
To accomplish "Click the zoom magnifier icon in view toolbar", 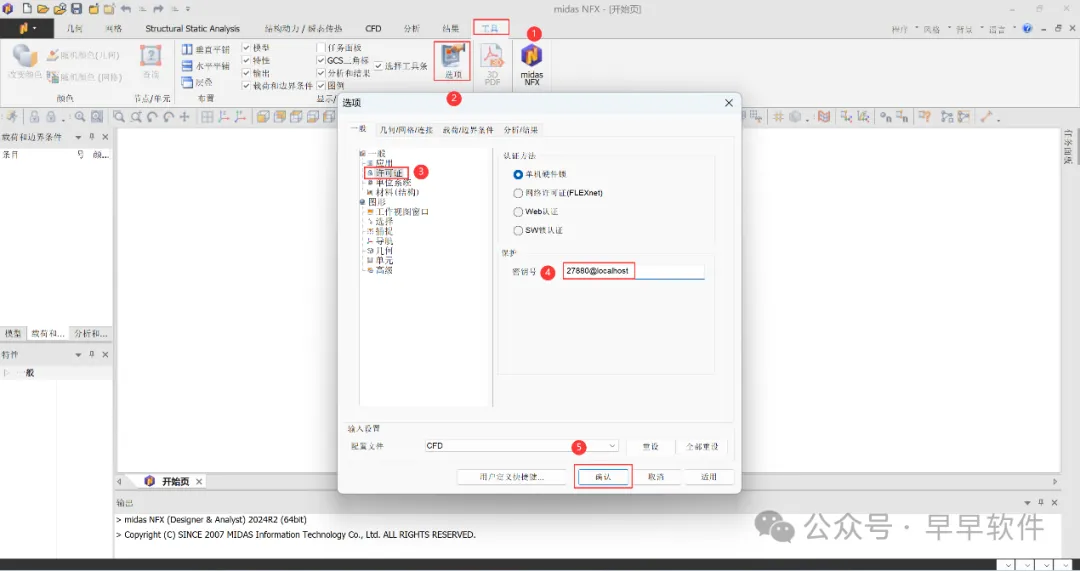I will click(119, 117).
